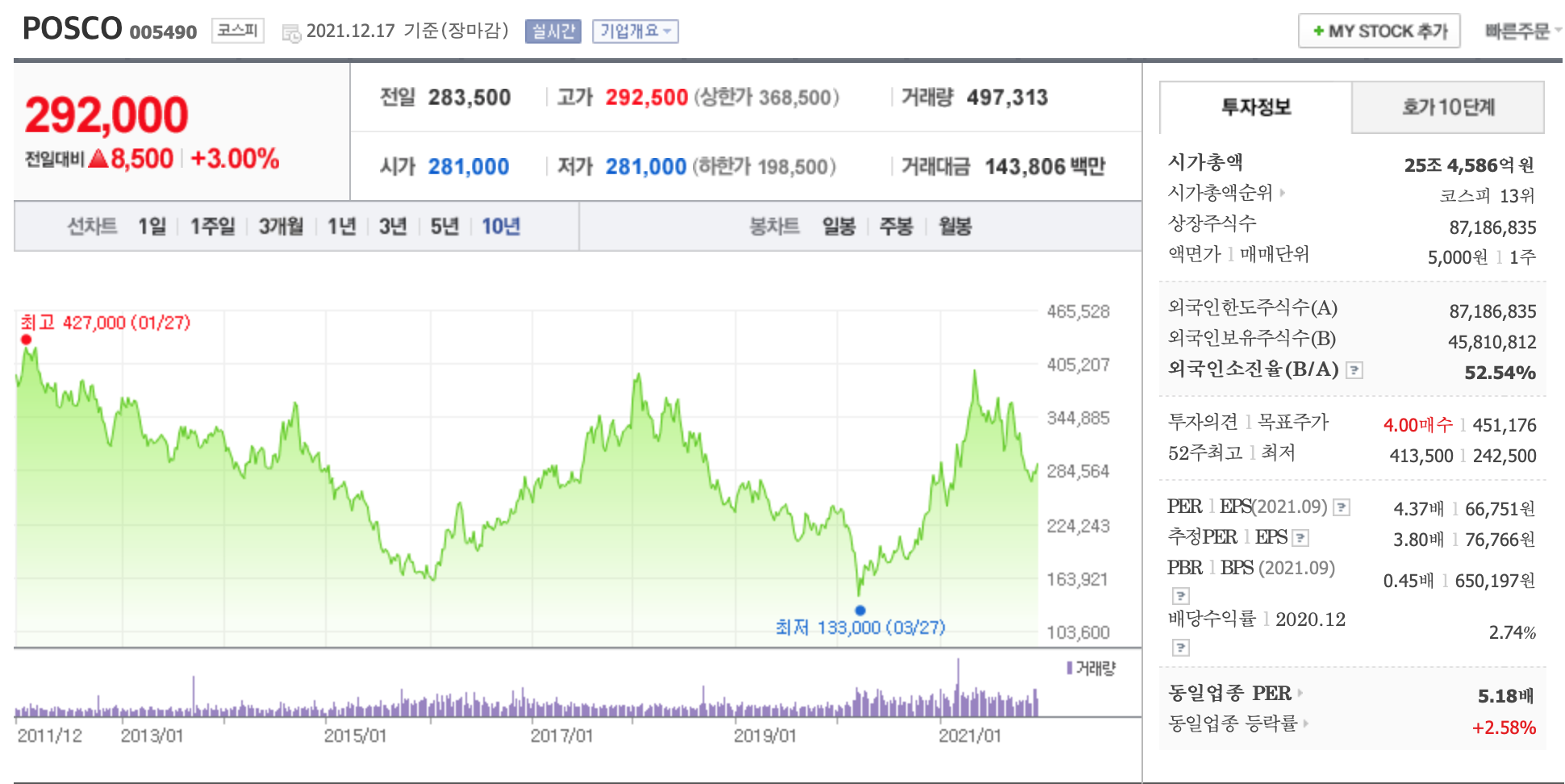Click the 시가 281,000 value
The width and height of the screenshot is (1565, 784).
coord(469,167)
